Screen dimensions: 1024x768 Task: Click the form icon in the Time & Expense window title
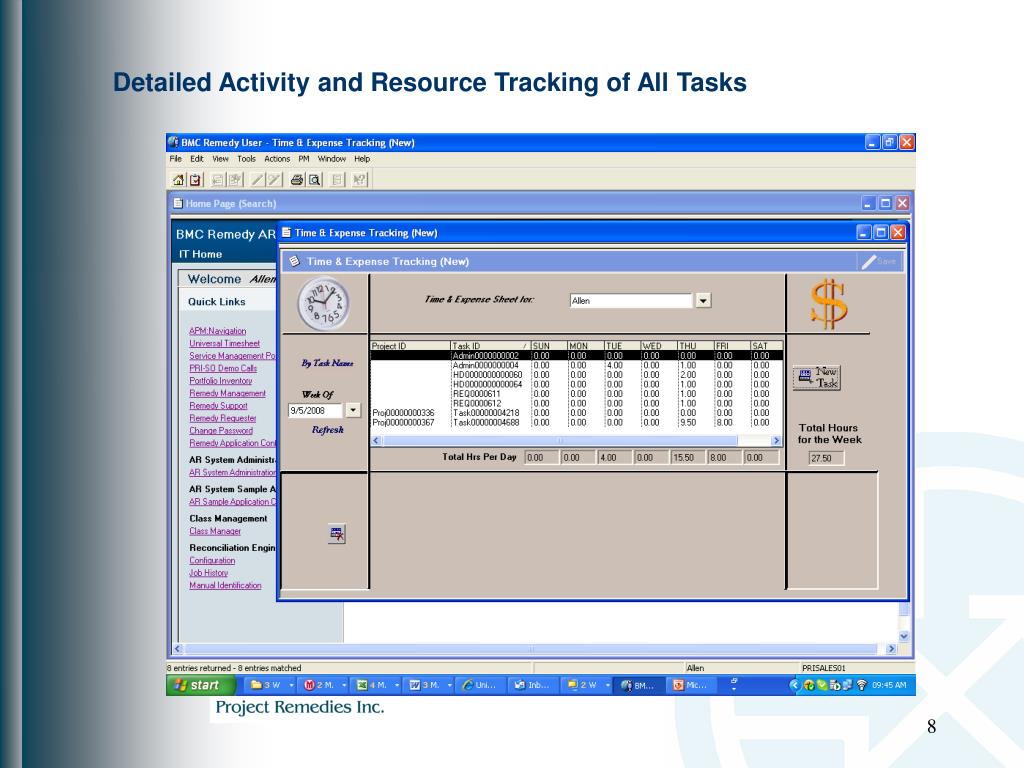point(286,232)
